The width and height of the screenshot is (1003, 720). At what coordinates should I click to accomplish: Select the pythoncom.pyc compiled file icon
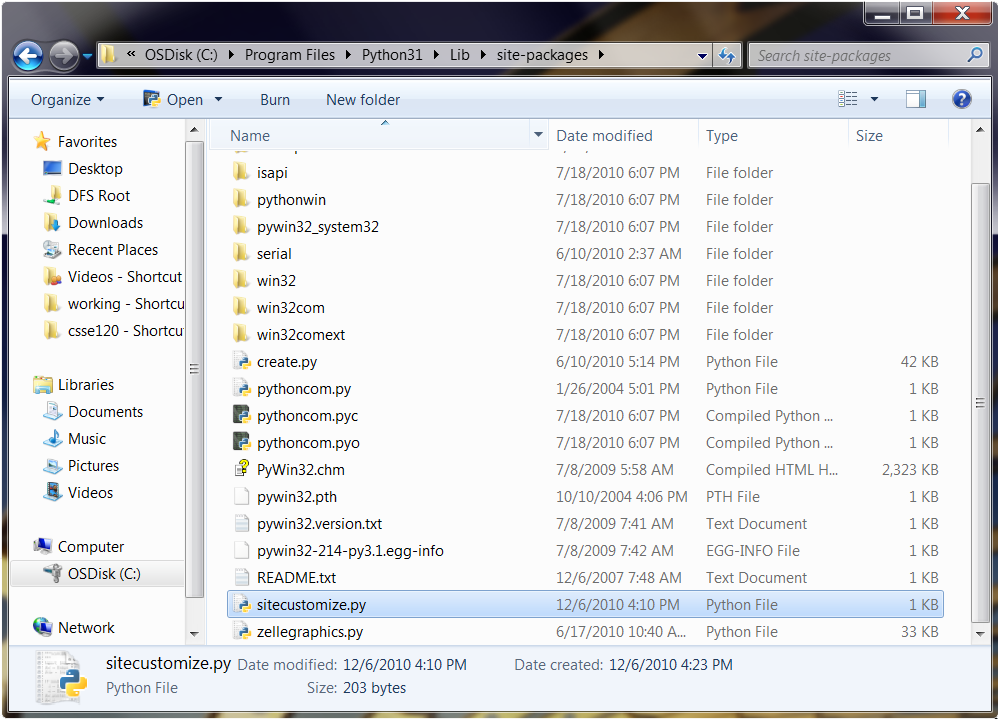tap(241, 416)
